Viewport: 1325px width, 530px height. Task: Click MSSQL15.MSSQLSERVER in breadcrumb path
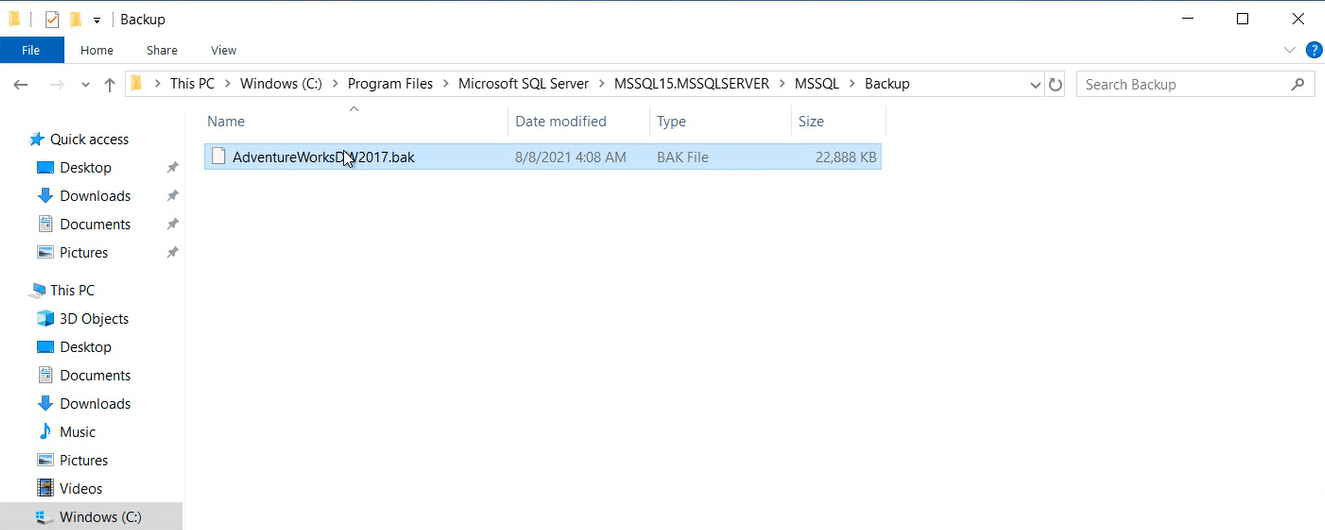(x=691, y=84)
